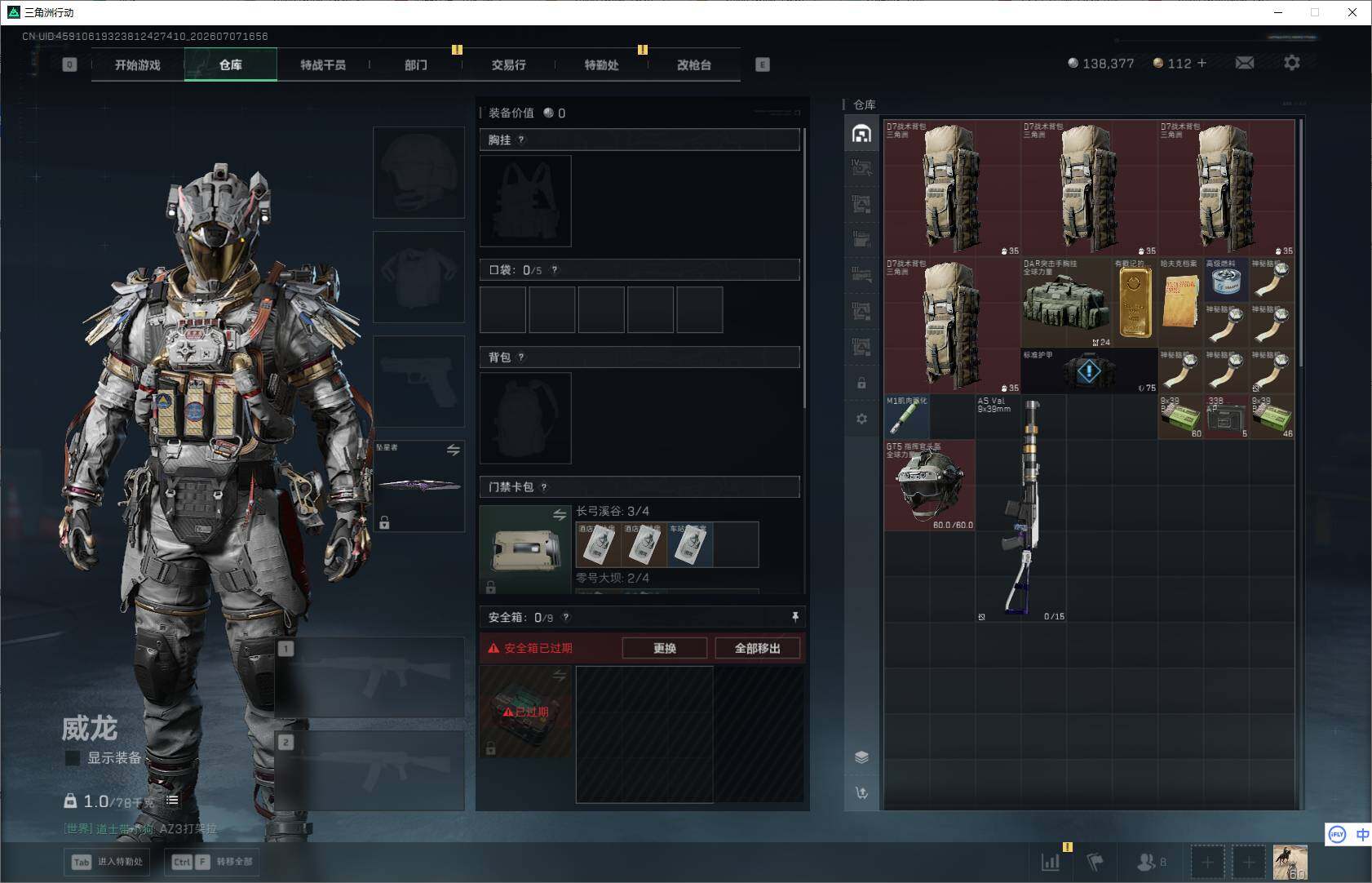Image resolution: width=1372 pixels, height=883 pixels.
Task: Click the stack-sort icon in warehouse sidebar
Action: pos(861,757)
